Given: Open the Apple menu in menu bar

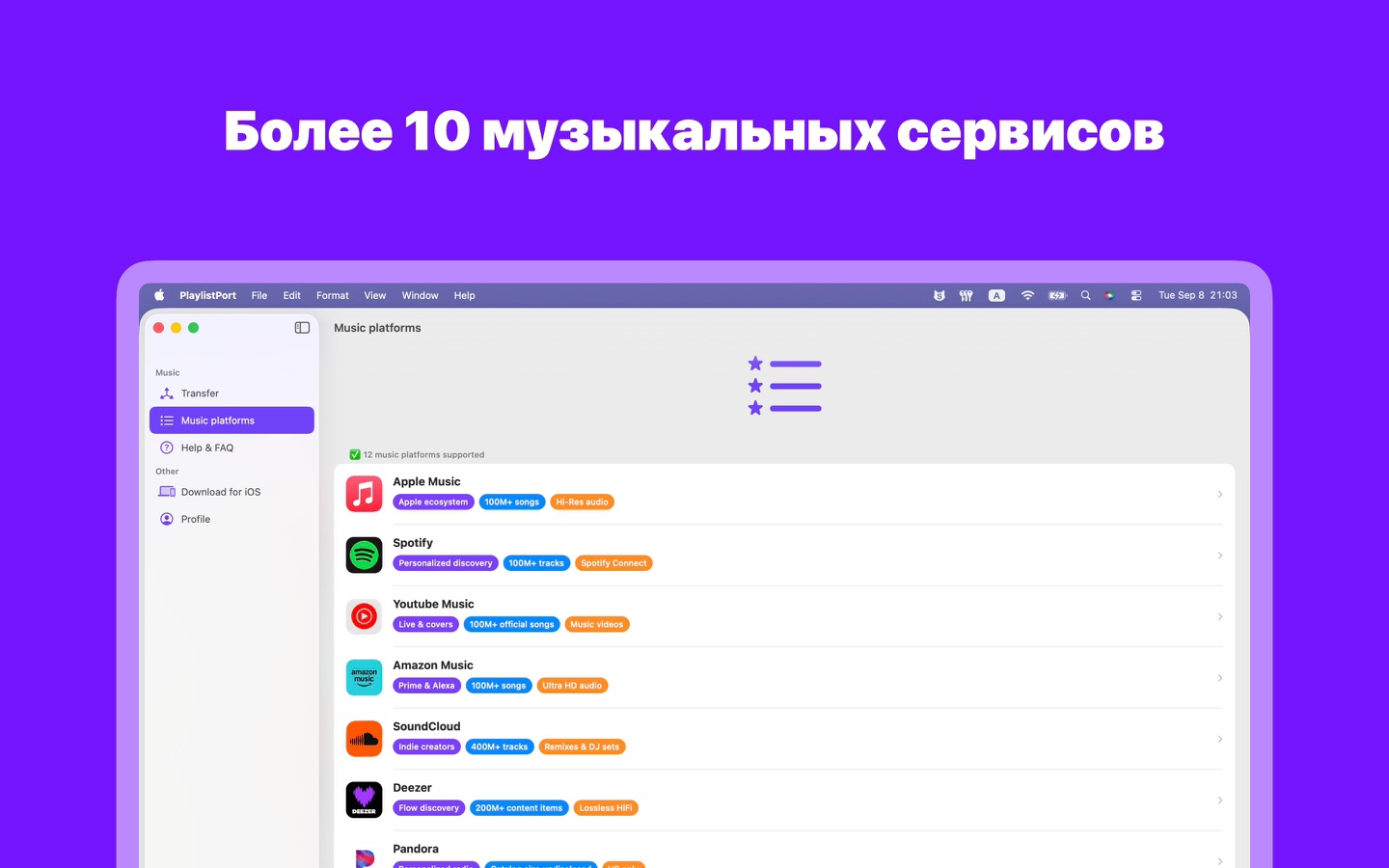Looking at the screenshot, I should point(159,296).
